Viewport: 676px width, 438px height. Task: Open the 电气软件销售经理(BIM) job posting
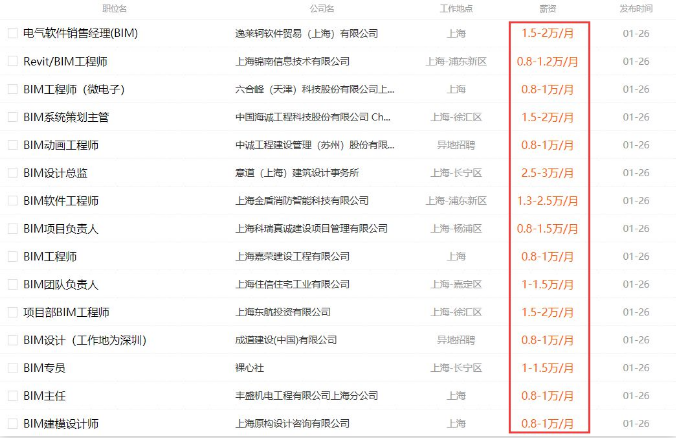(x=81, y=33)
